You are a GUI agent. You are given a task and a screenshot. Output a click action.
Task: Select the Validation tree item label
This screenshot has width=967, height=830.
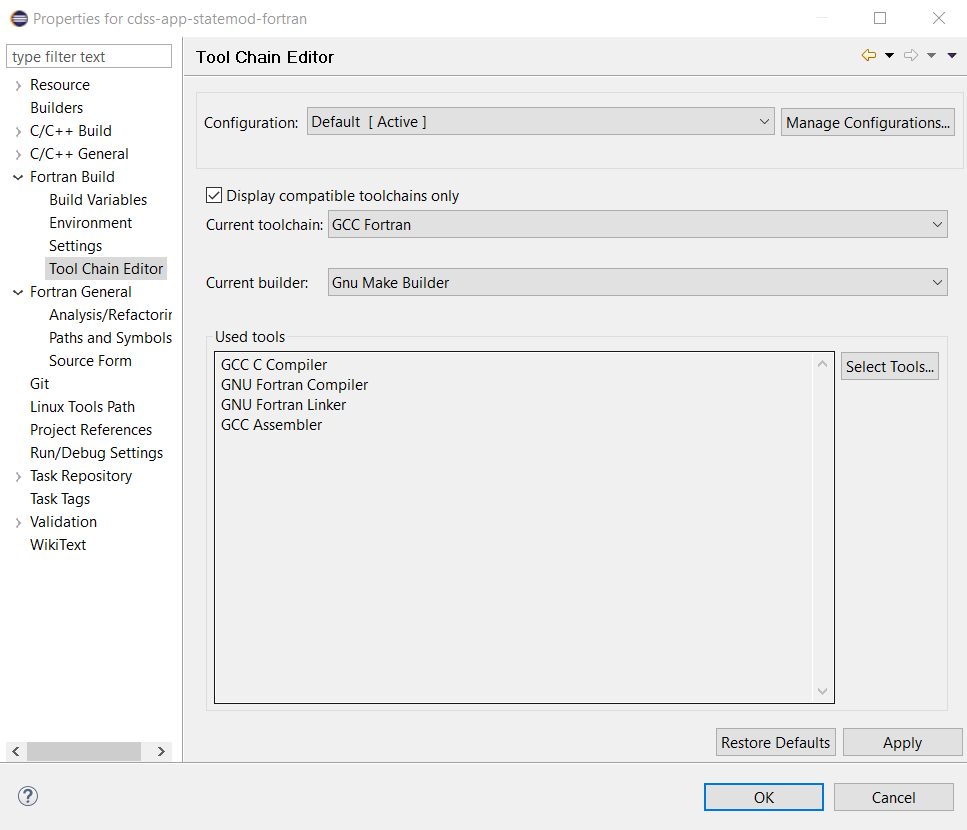point(63,522)
